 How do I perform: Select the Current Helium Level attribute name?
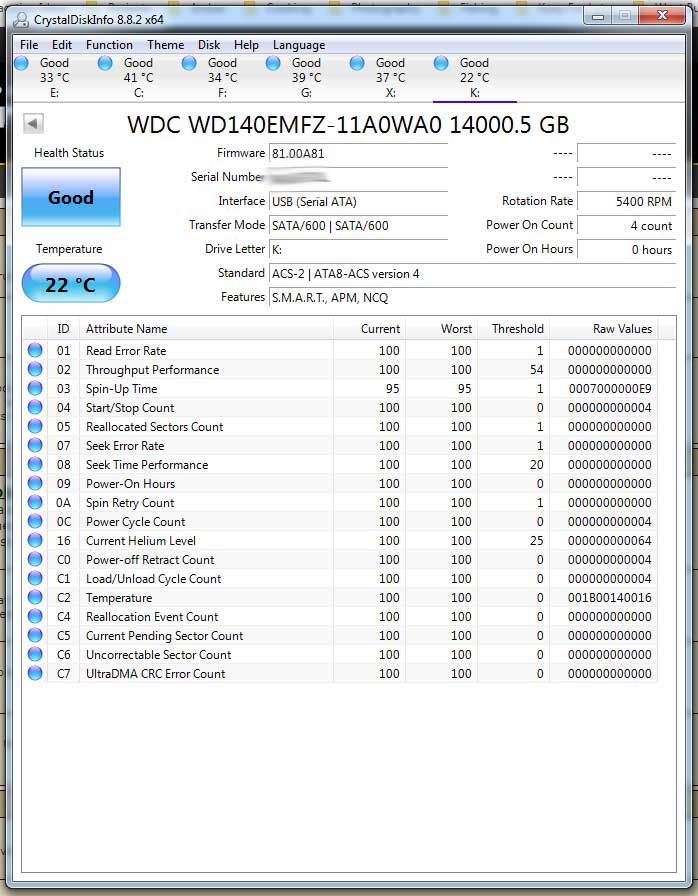click(x=141, y=541)
